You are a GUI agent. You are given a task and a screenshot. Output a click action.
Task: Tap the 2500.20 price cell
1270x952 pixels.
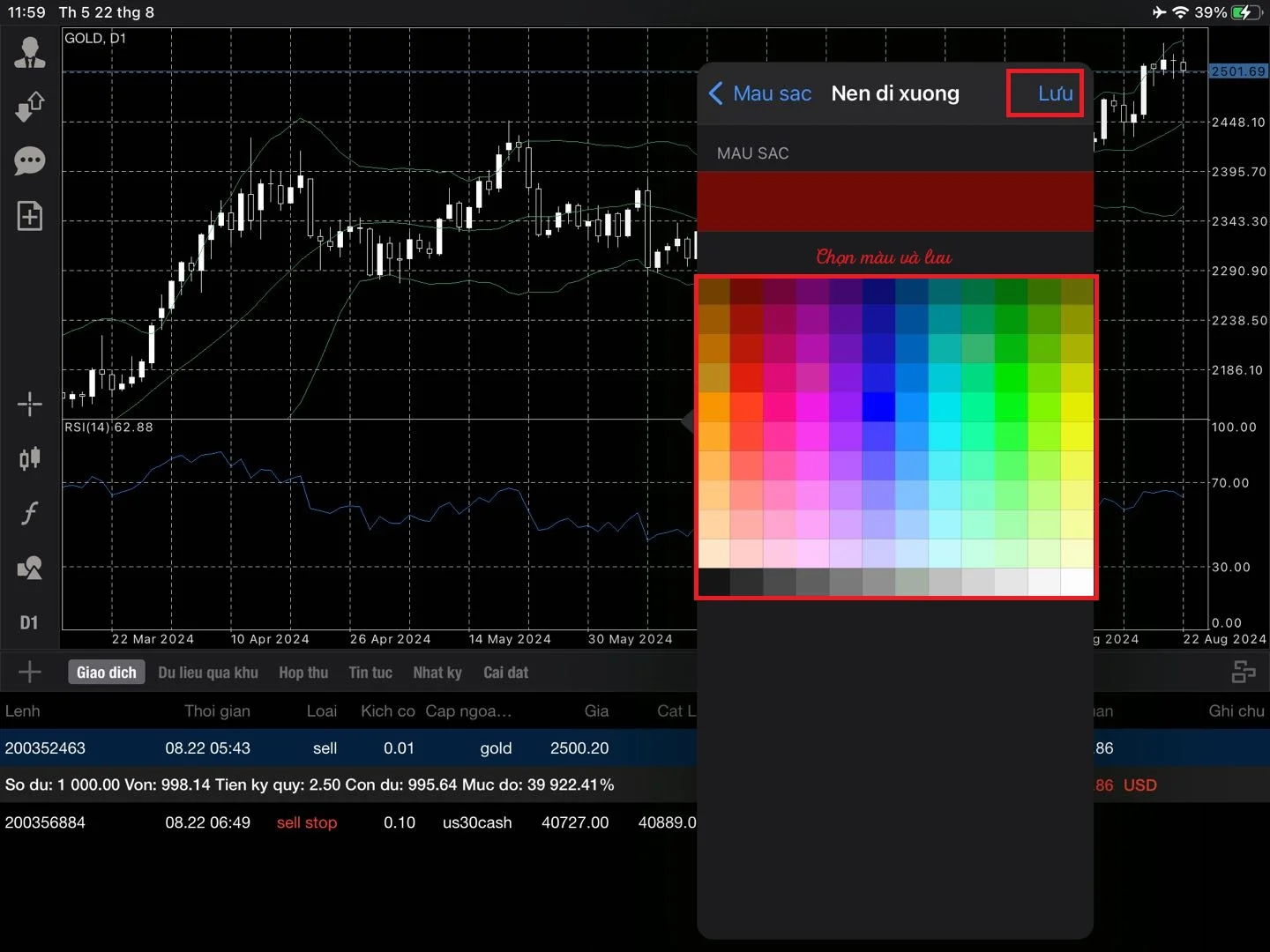coord(579,747)
